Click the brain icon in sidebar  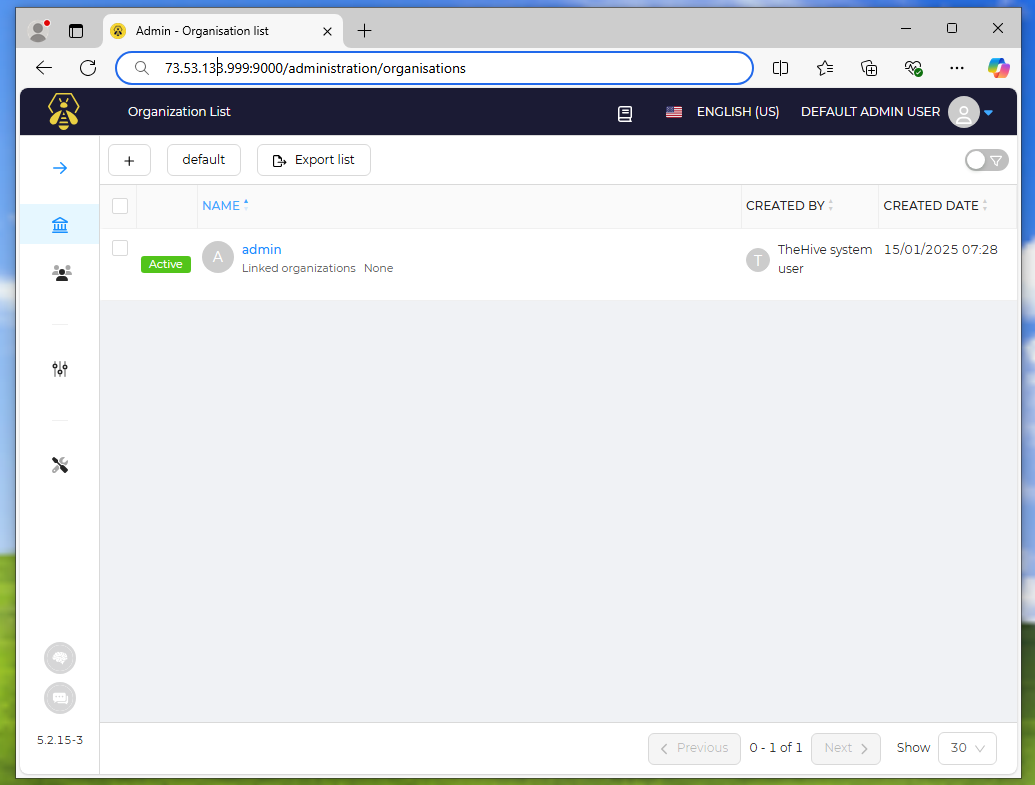(60, 658)
